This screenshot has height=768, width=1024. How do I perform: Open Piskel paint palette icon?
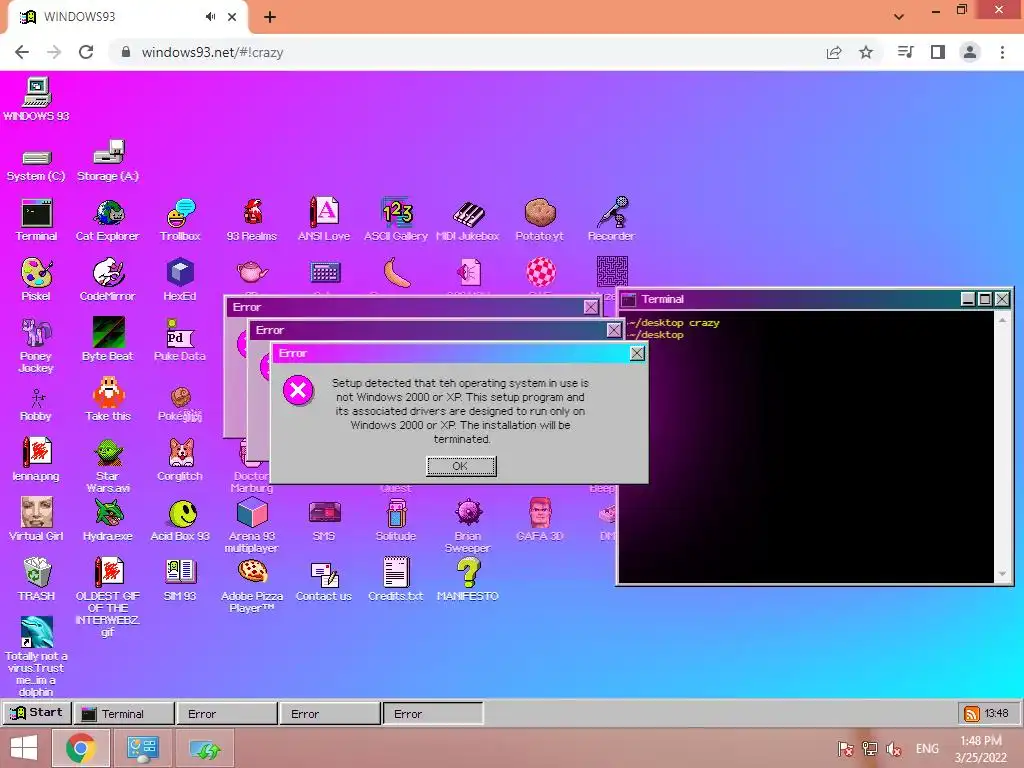(x=36, y=280)
